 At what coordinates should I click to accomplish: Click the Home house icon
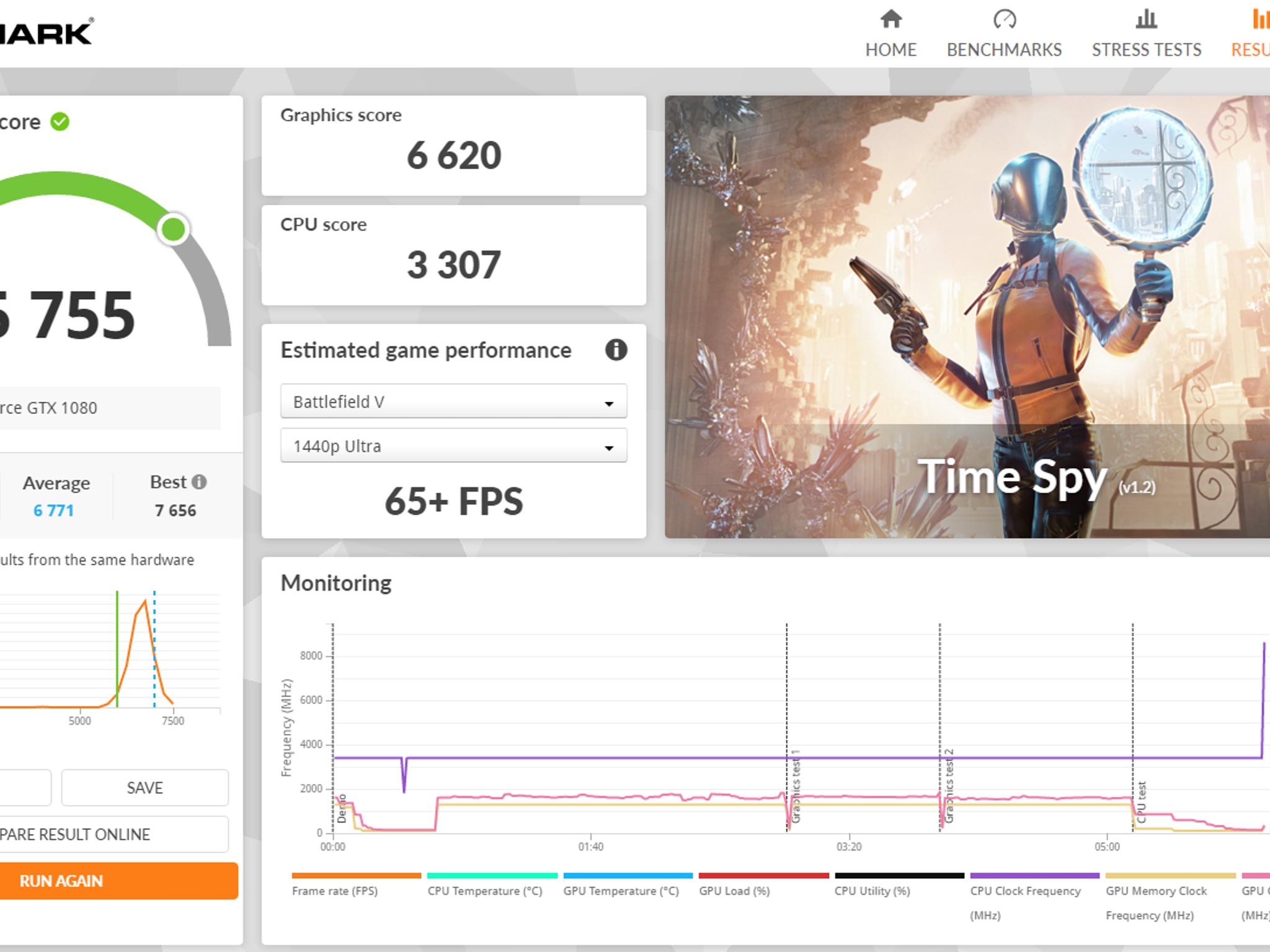click(890, 19)
